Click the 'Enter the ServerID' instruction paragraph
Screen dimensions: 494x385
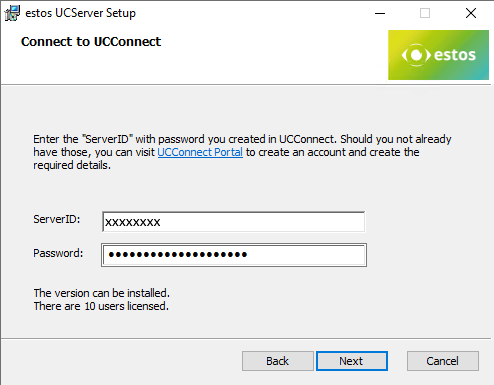(x=242, y=152)
